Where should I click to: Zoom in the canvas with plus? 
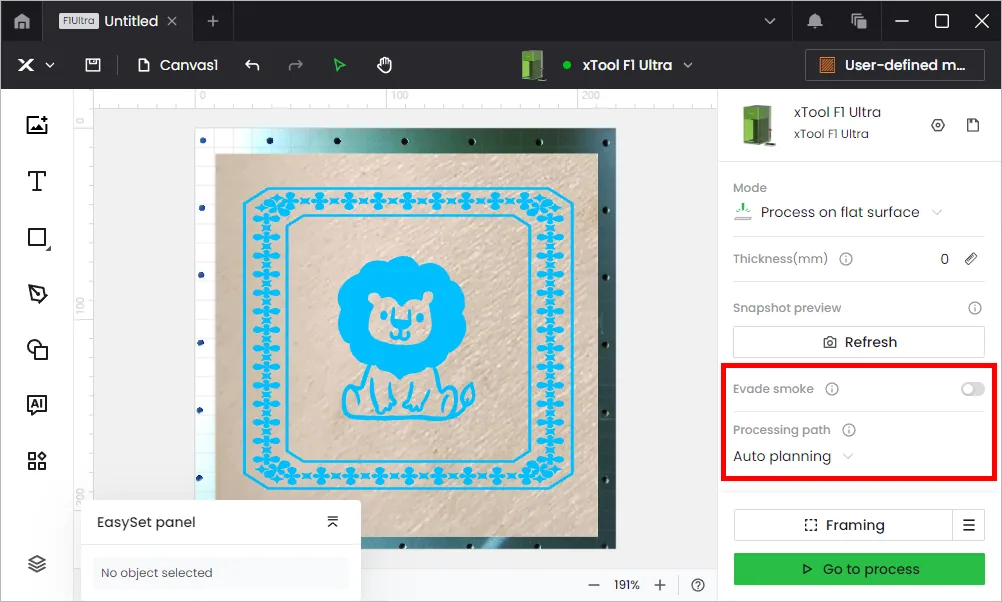[x=659, y=585]
